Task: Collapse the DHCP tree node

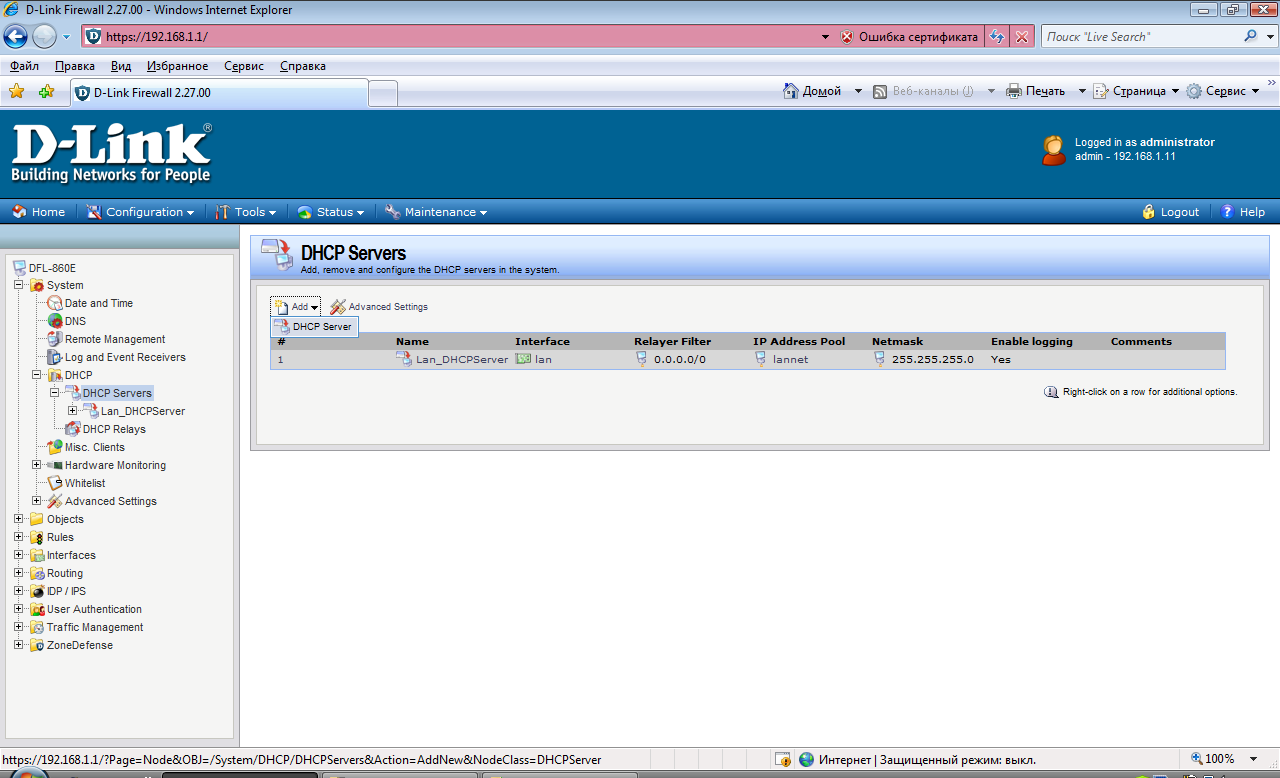Action: [37, 375]
